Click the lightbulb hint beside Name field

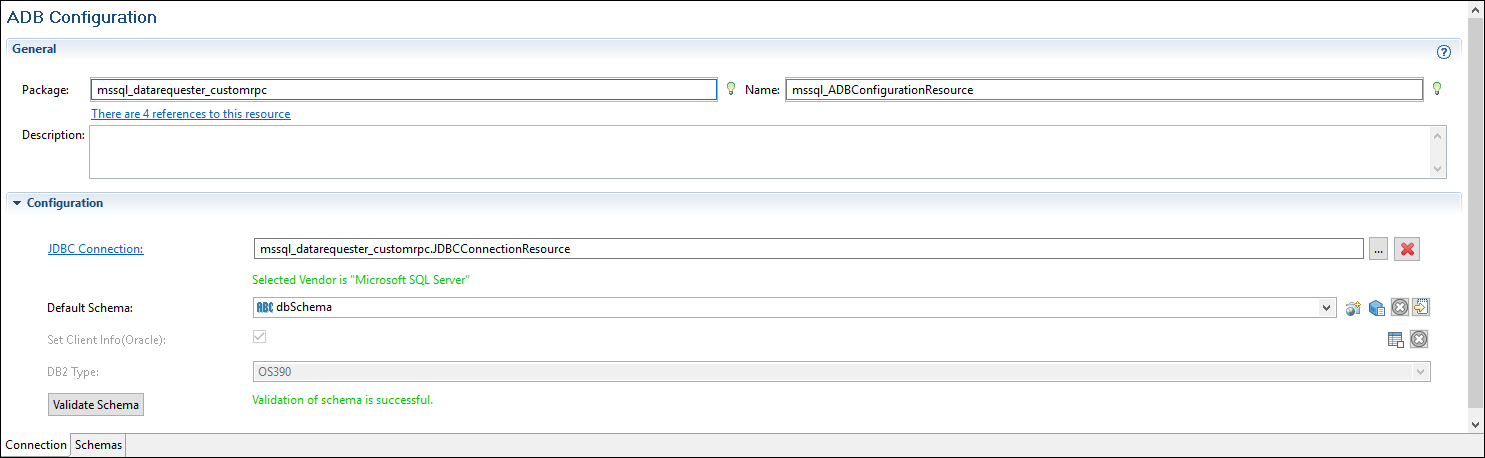(1437, 89)
